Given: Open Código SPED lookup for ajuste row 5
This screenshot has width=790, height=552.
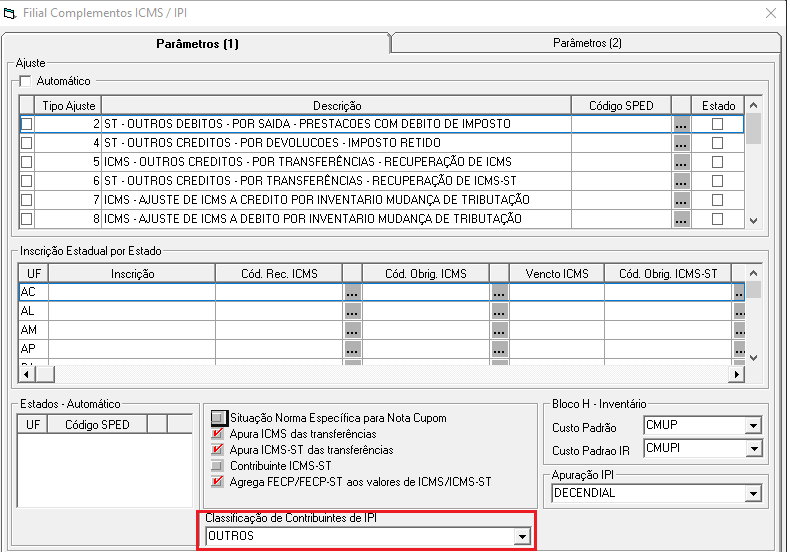Looking at the screenshot, I should click(x=681, y=162).
